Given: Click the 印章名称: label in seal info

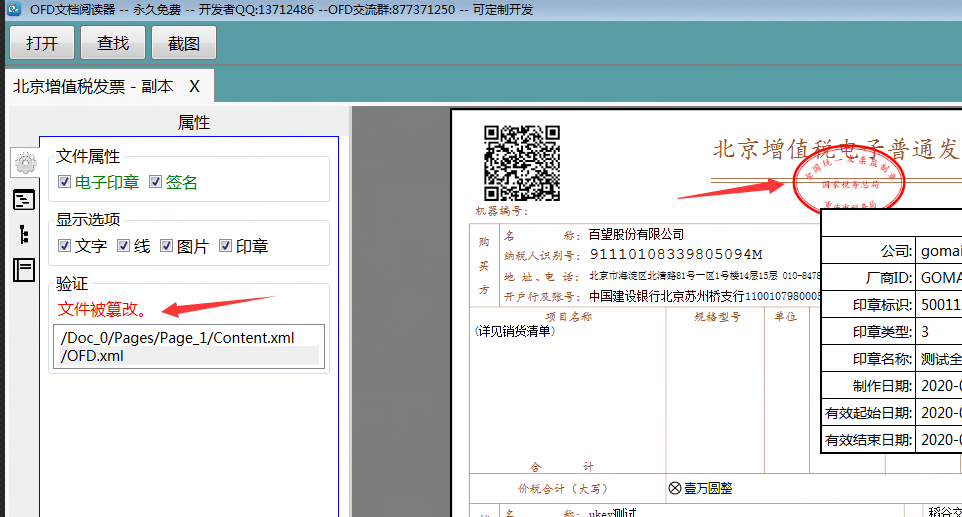Looking at the screenshot, I should coord(882,359).
